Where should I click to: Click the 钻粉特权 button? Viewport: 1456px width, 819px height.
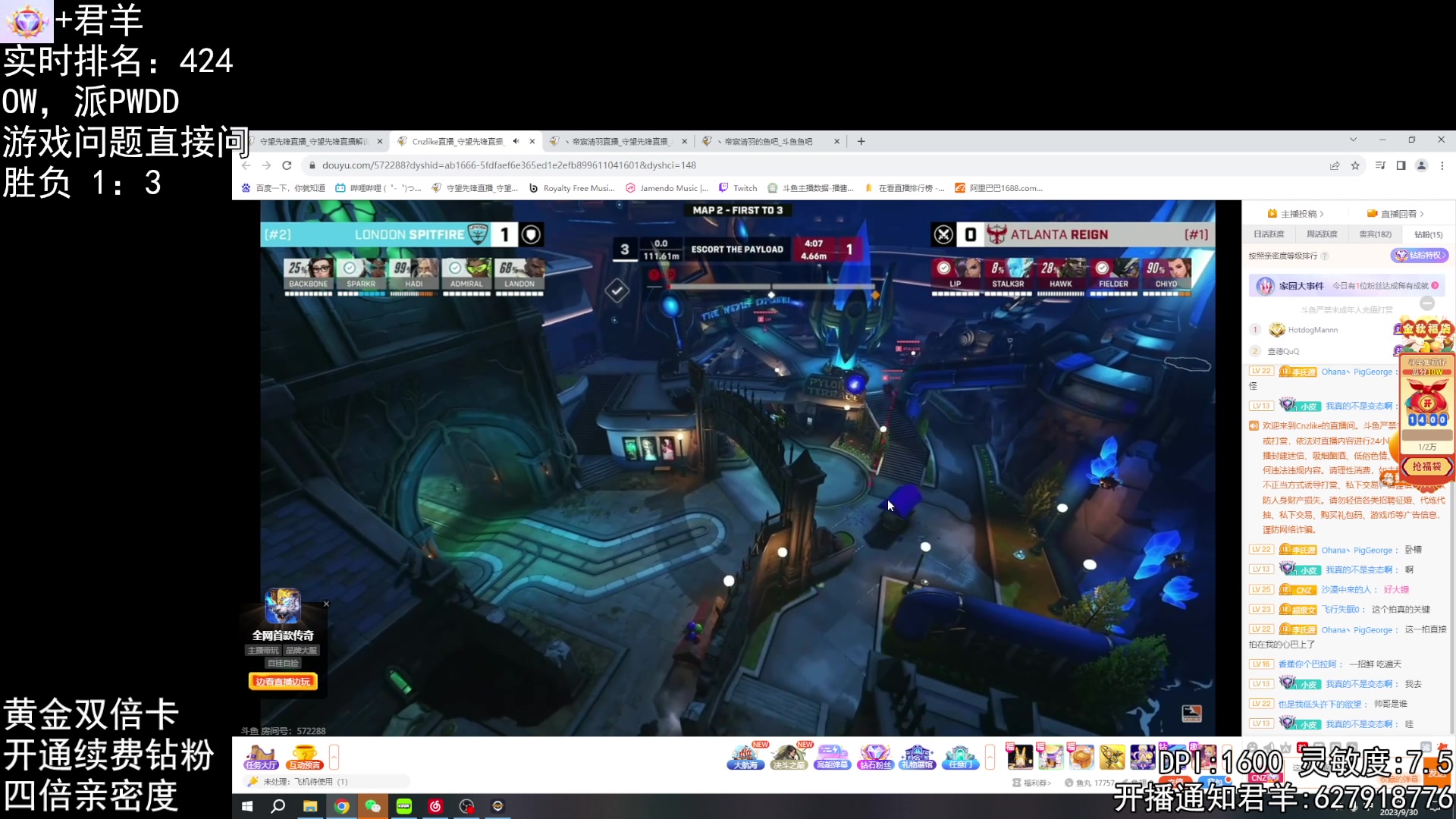click(1420, 256)
